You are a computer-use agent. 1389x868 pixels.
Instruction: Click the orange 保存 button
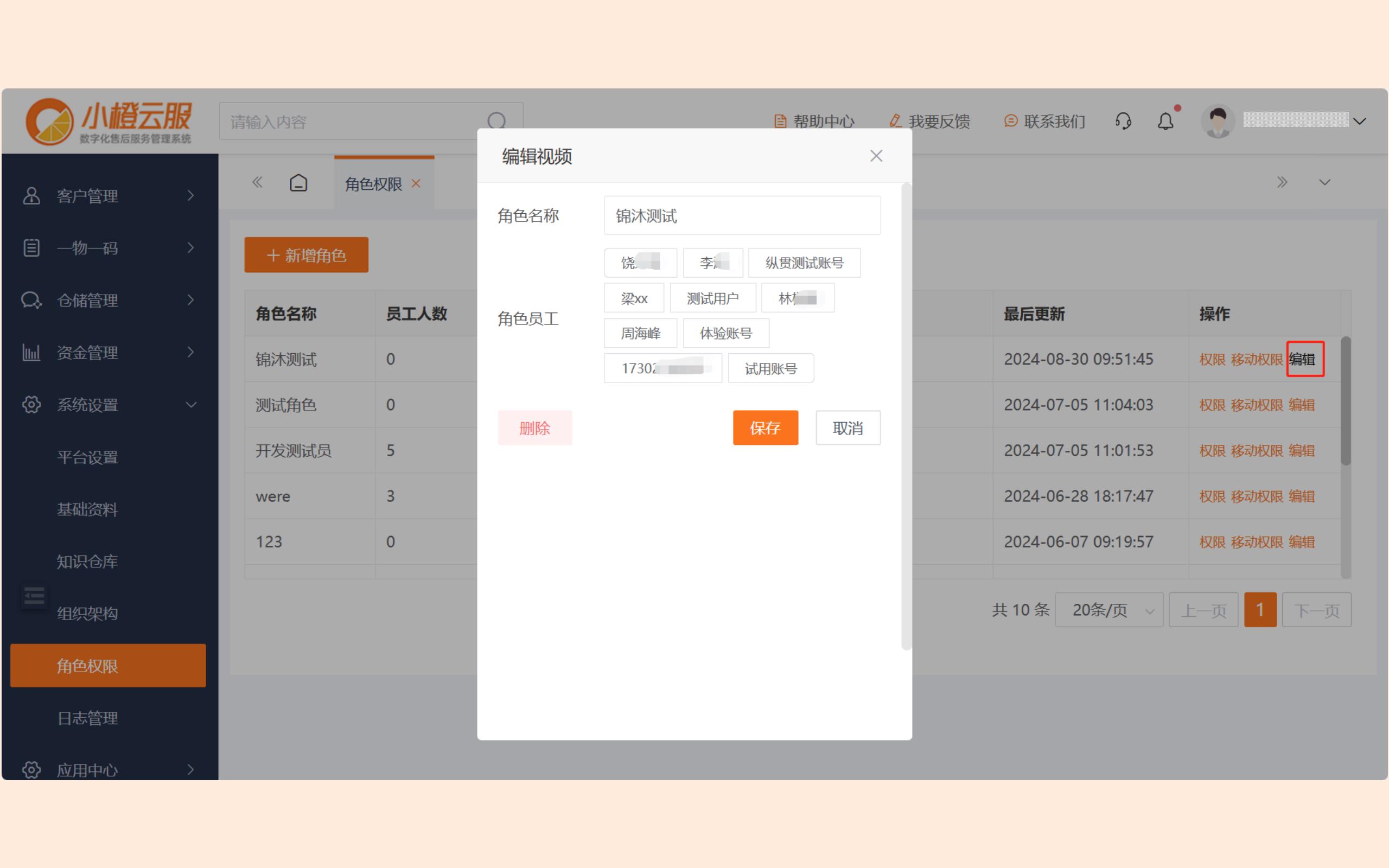coord(765,427)
